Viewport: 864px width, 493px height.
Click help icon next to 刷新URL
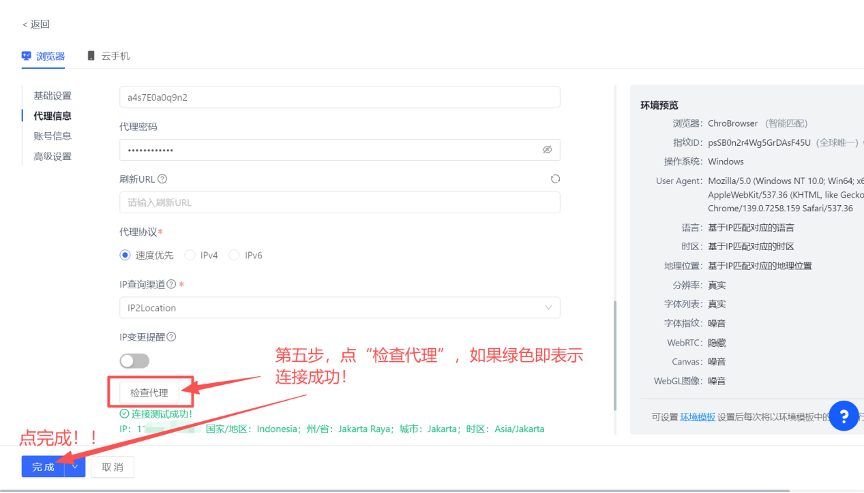click(x=162, y=179)
